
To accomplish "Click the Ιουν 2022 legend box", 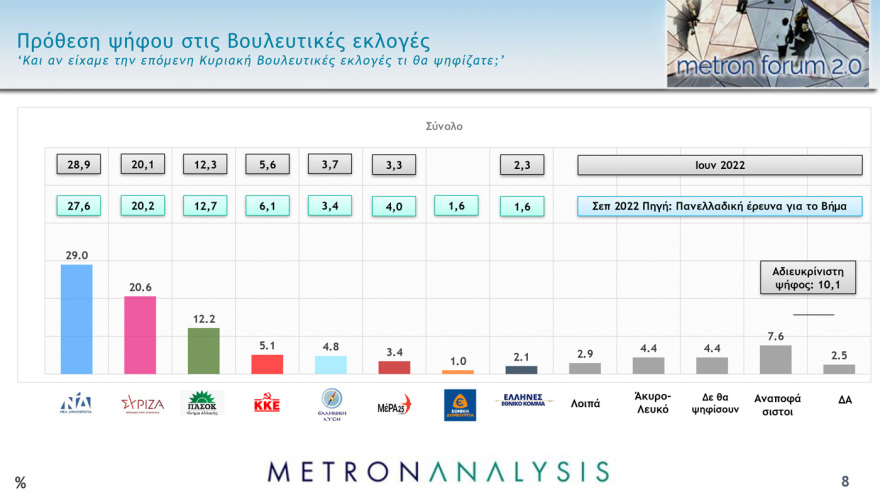I will [719, 165].
